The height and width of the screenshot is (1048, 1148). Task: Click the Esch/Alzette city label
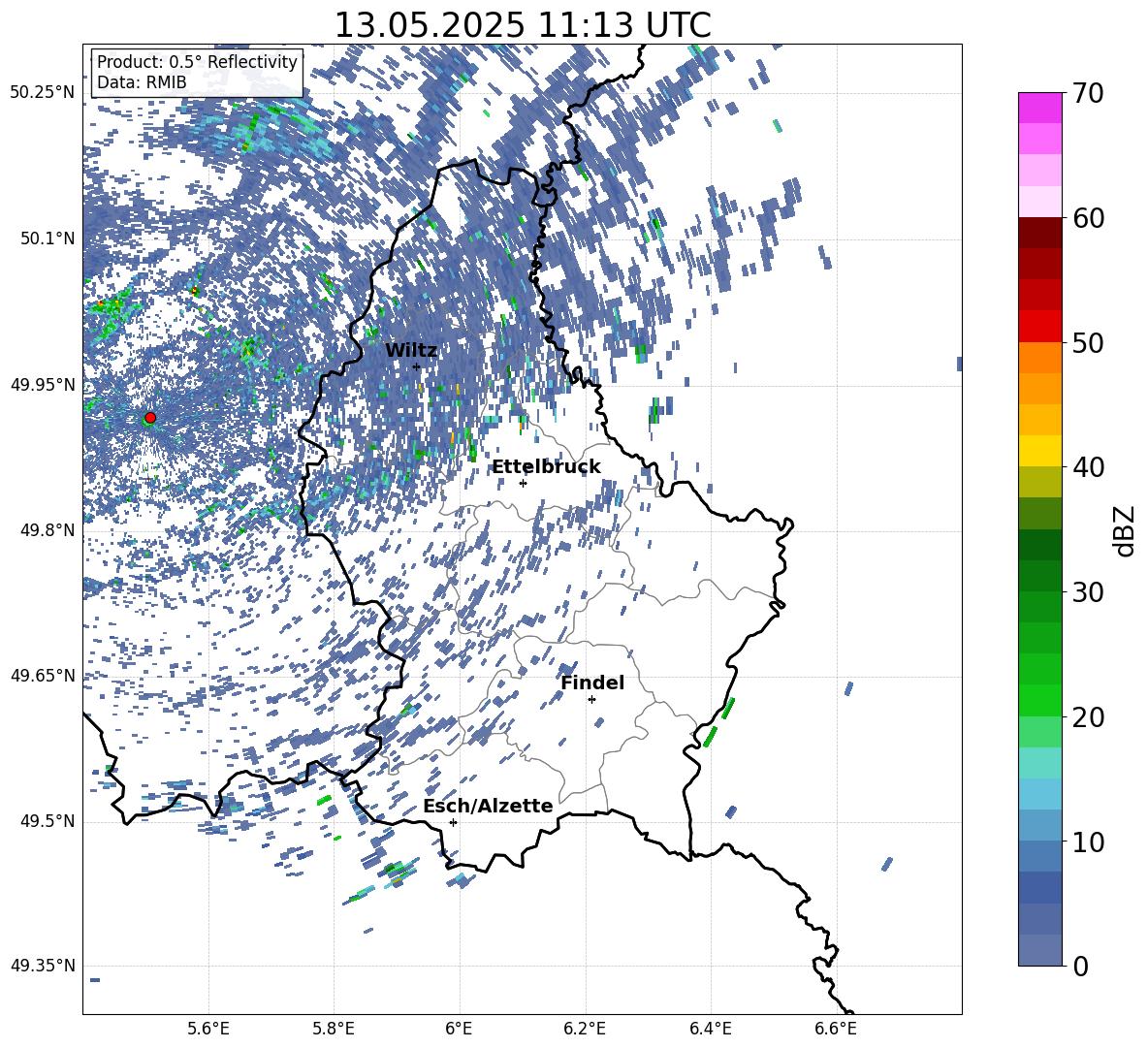488,807
